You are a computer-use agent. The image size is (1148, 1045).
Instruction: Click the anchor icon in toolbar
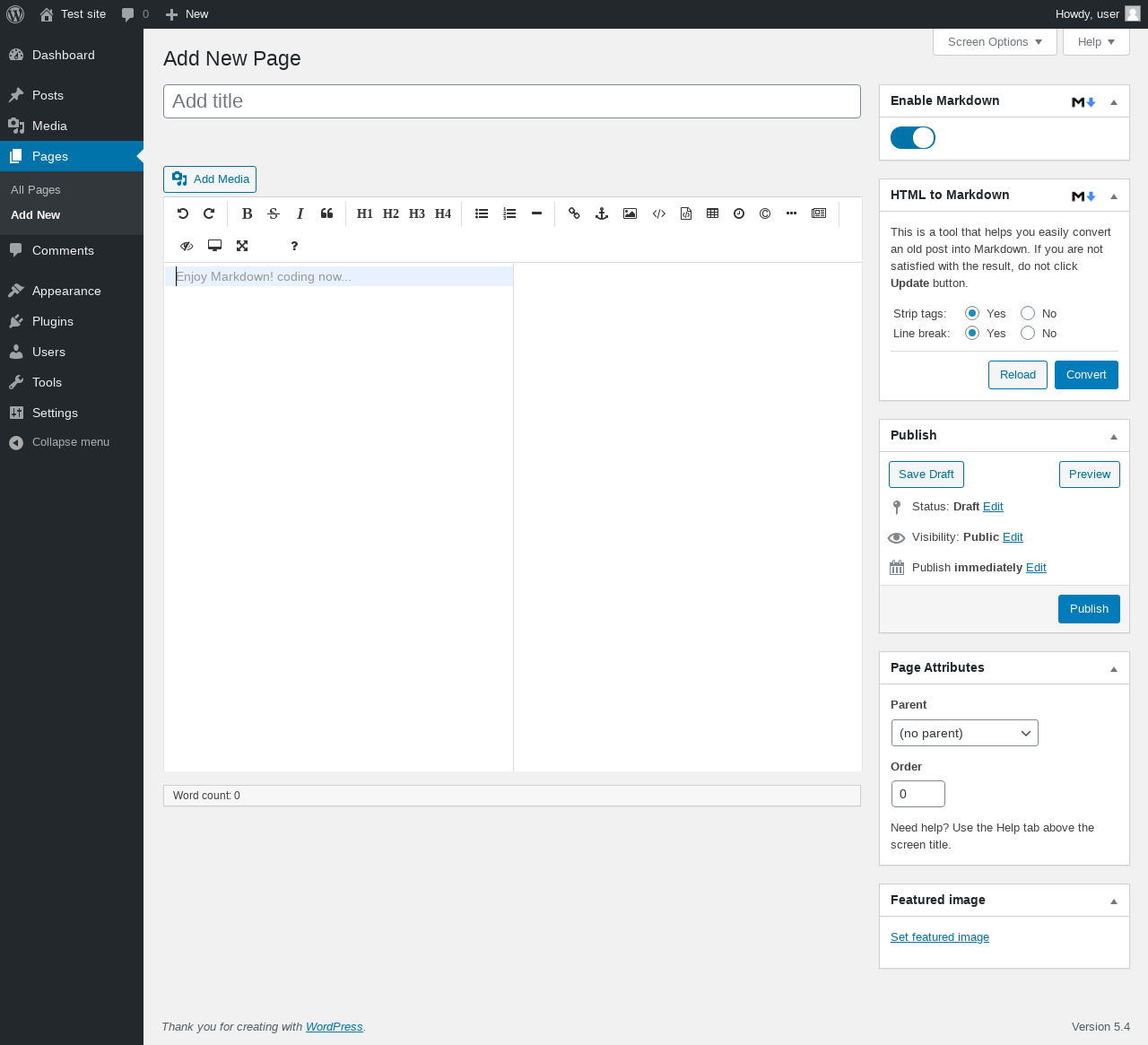602,213
